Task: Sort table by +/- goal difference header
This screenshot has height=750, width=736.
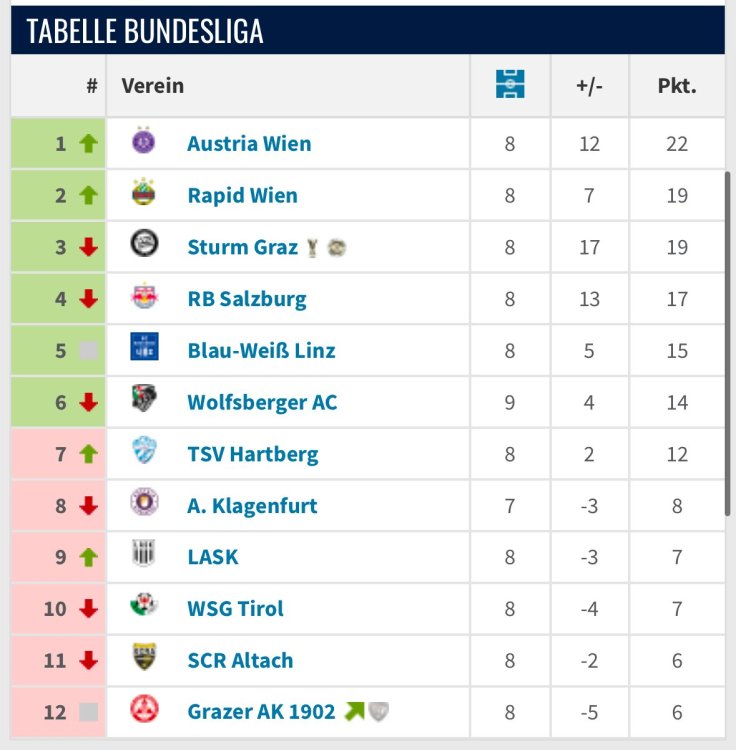Action: click(x=589, y=85)
